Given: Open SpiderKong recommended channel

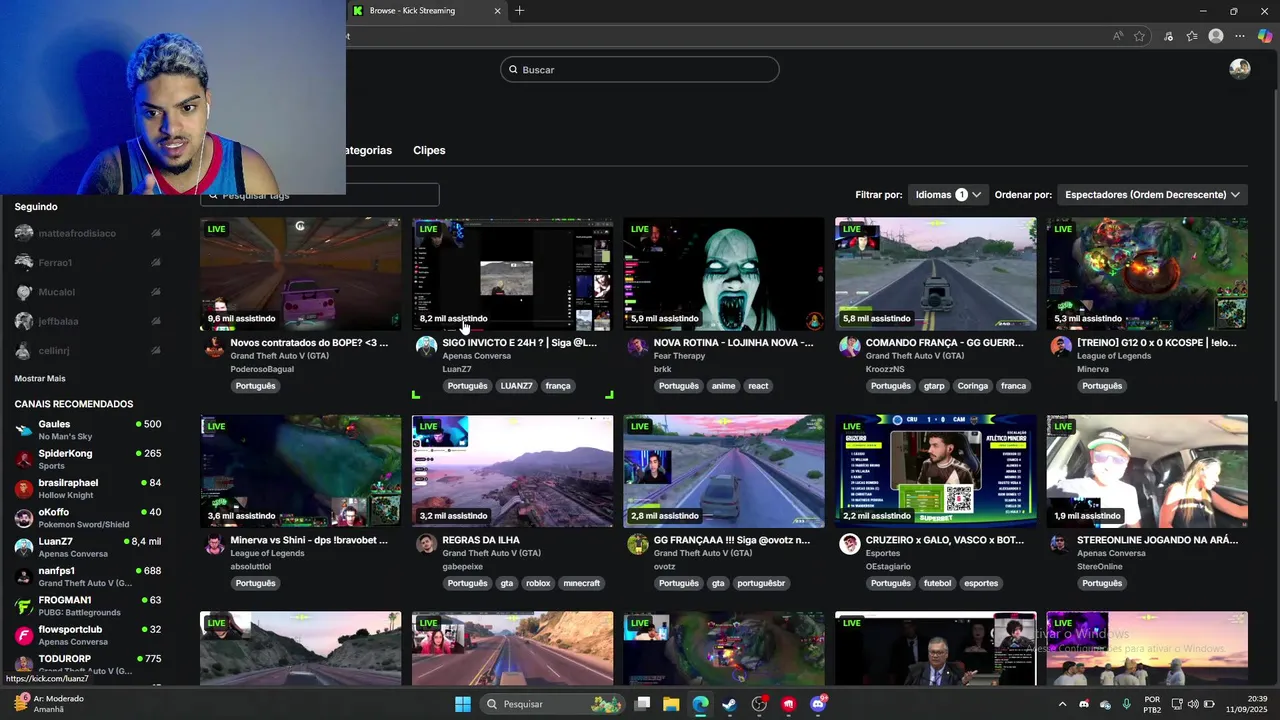Looking at the screenshot, I should 88,459.
